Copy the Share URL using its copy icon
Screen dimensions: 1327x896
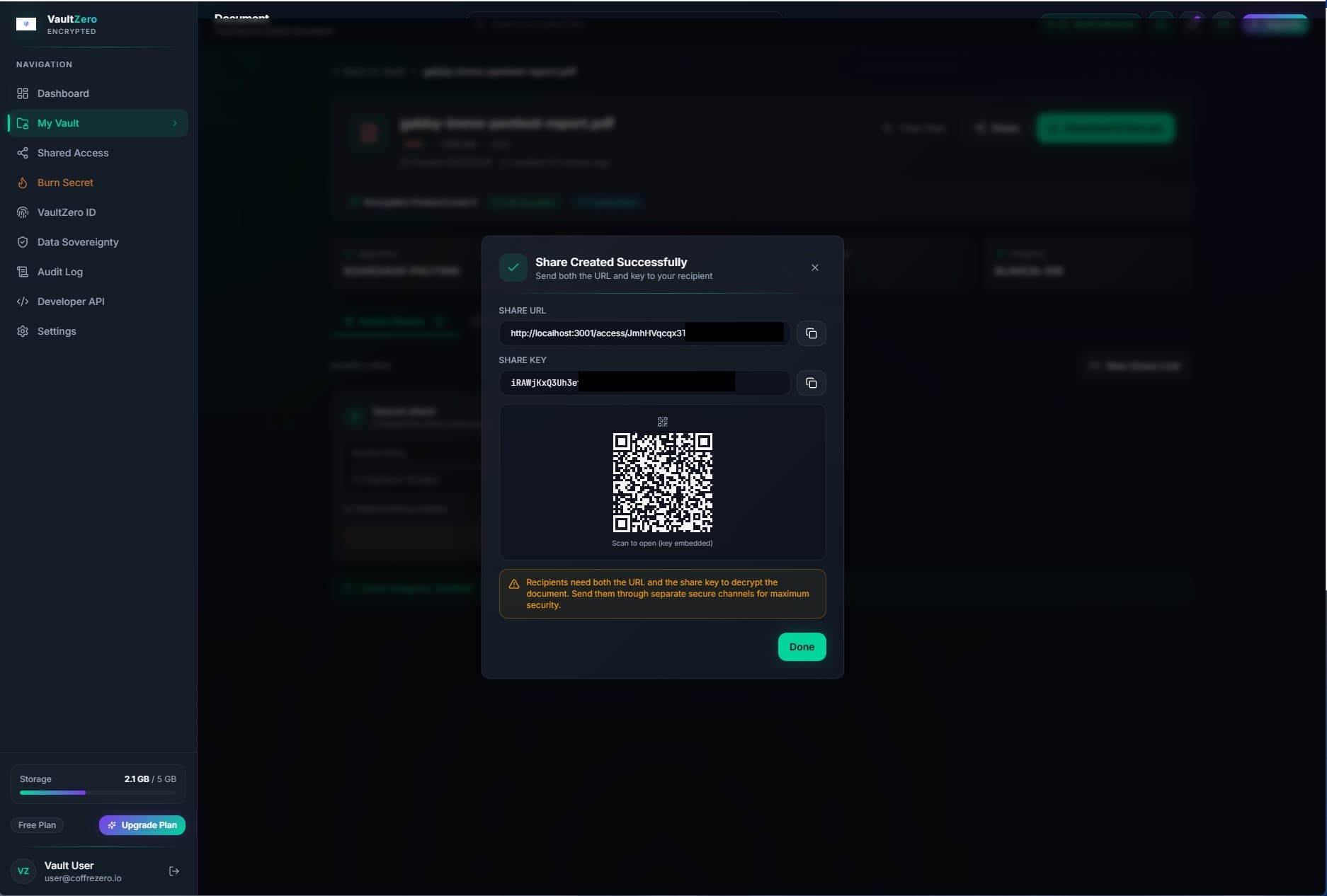811,333
